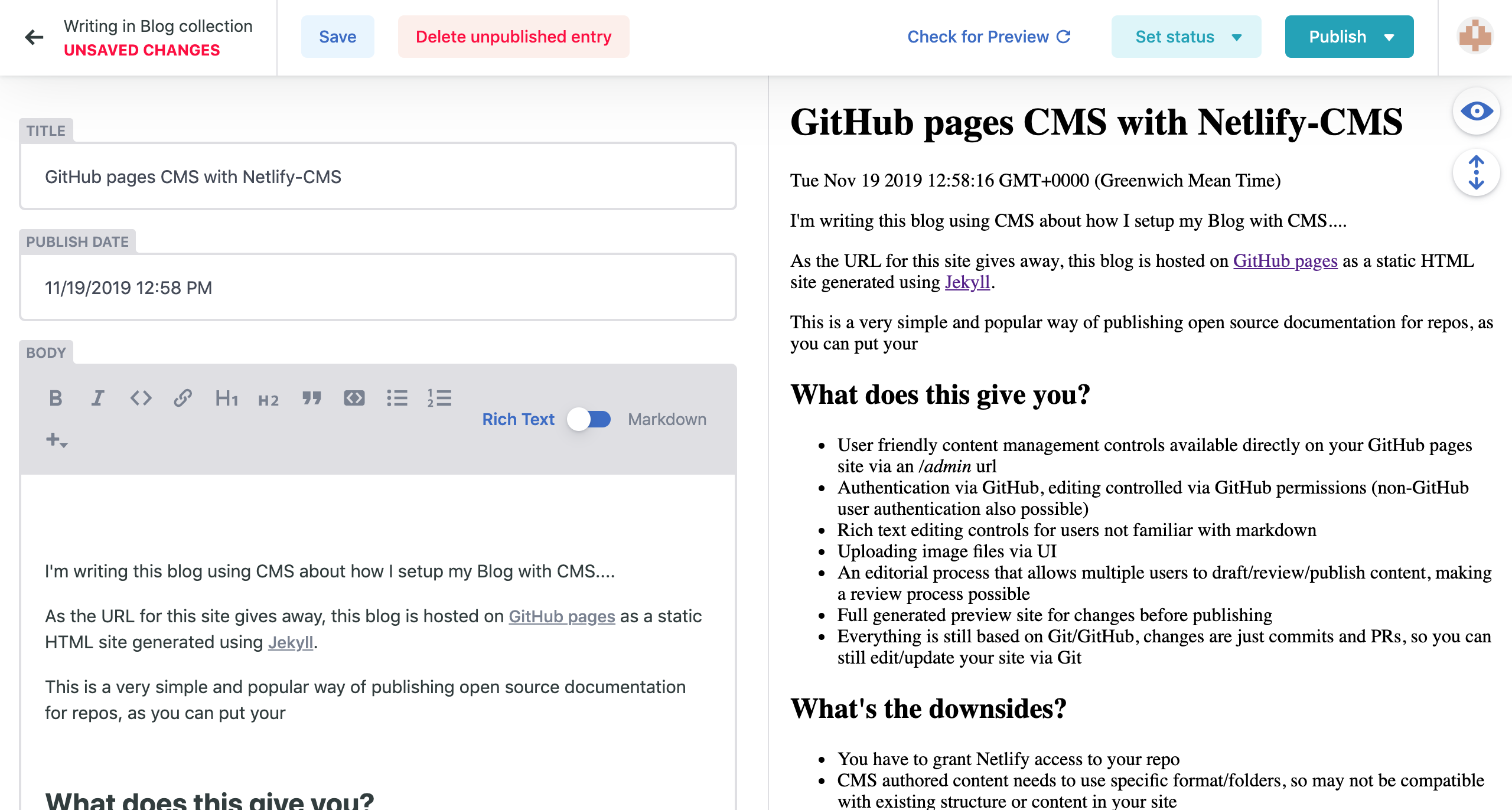Create a numbered list
Viewport: 1512px width, 810px height.
click(x=439, y=399)
